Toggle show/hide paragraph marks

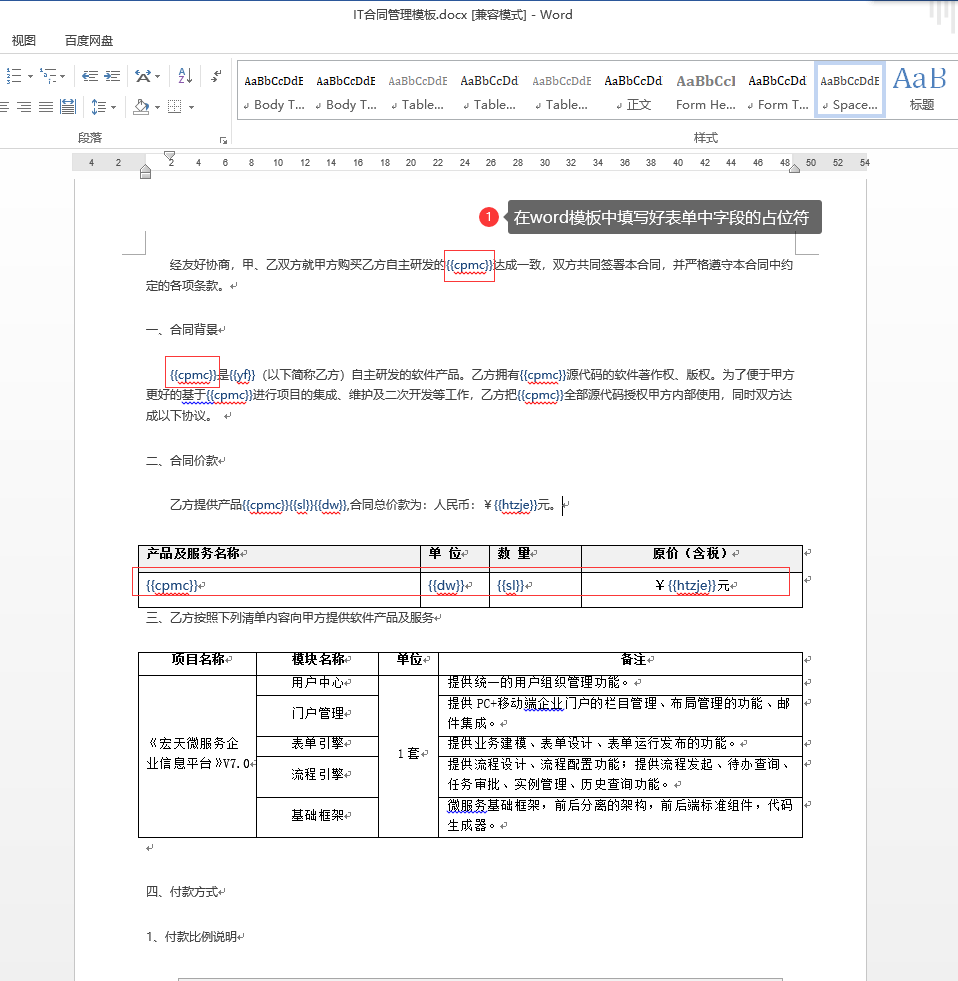pyautogui.click(x=217, y=76)
